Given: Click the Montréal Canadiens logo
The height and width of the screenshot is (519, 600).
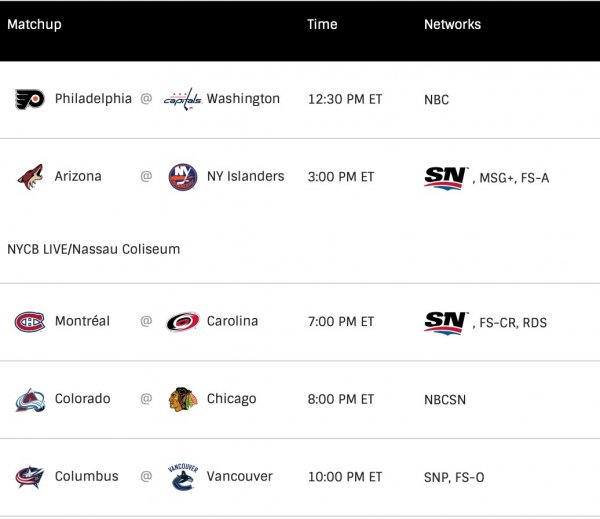Looking at the screenshot, I should [30, 322].
